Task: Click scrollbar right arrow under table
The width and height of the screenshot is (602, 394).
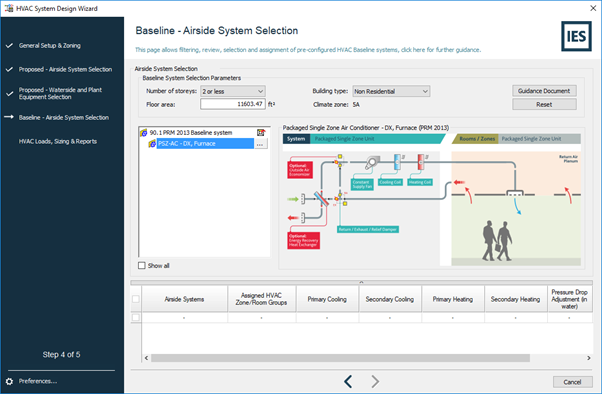Action: pos(589,358)
